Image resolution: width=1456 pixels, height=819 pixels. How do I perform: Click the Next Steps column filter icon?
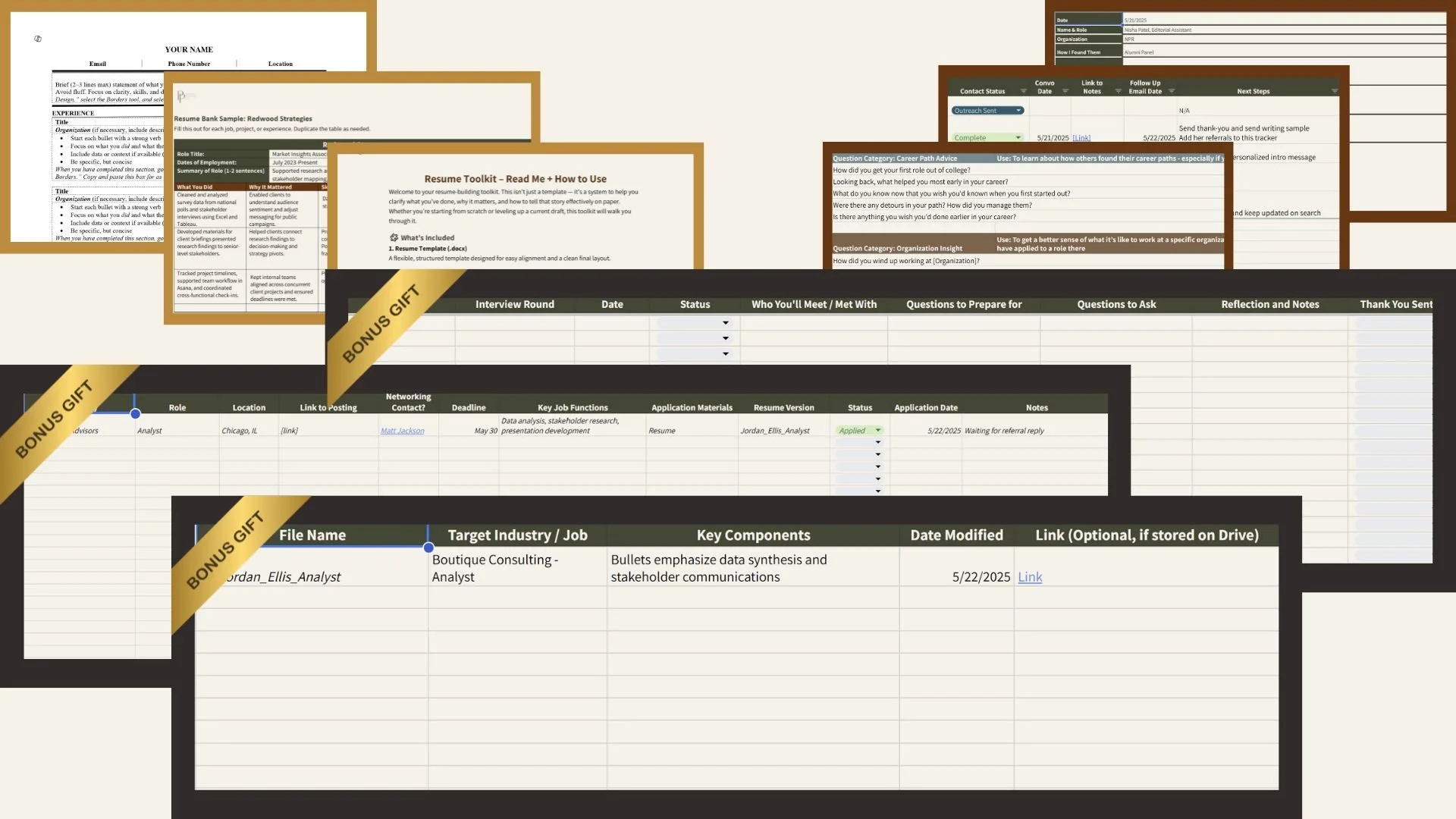[1335, 92]
